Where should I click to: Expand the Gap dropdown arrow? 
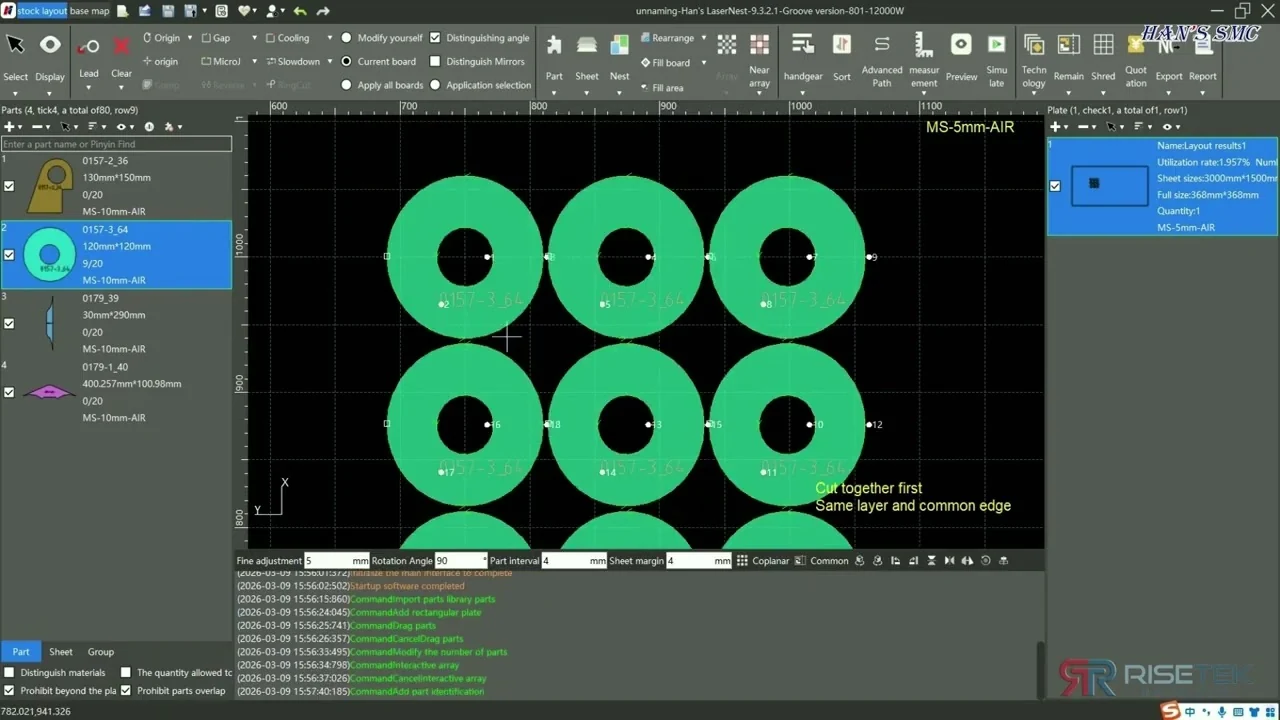254,38
